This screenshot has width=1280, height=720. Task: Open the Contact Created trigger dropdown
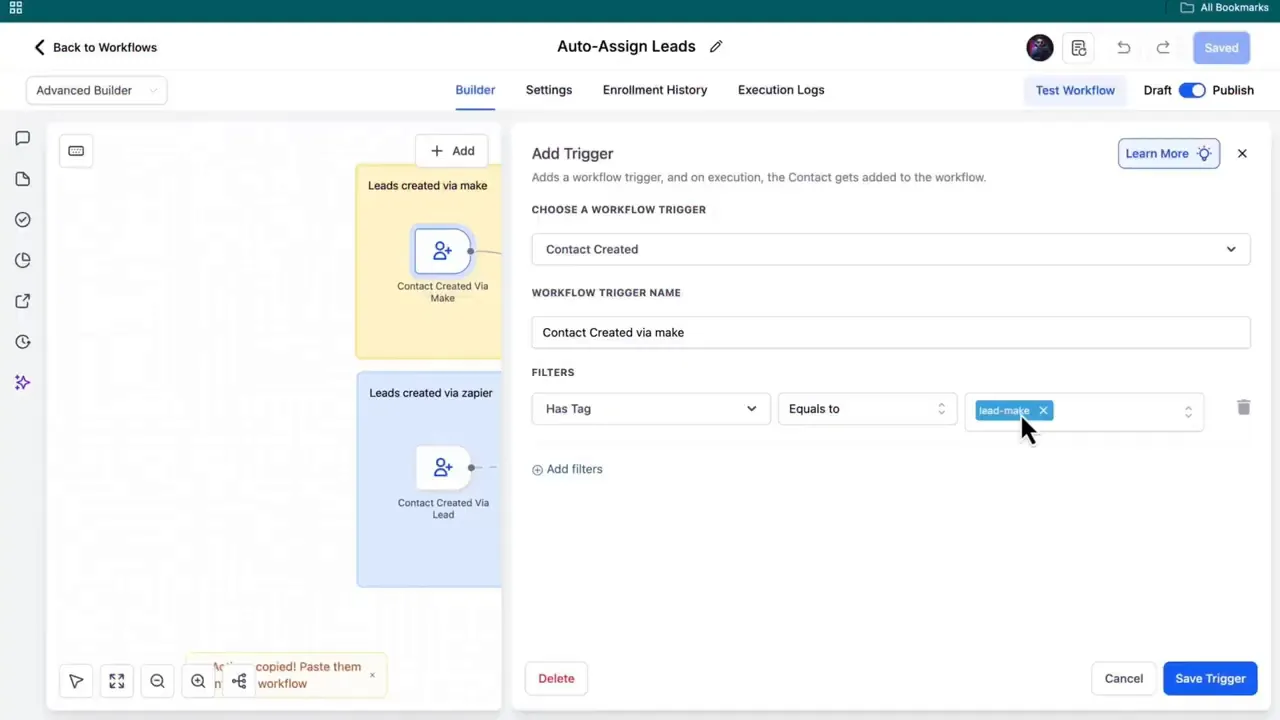[890, 249]
